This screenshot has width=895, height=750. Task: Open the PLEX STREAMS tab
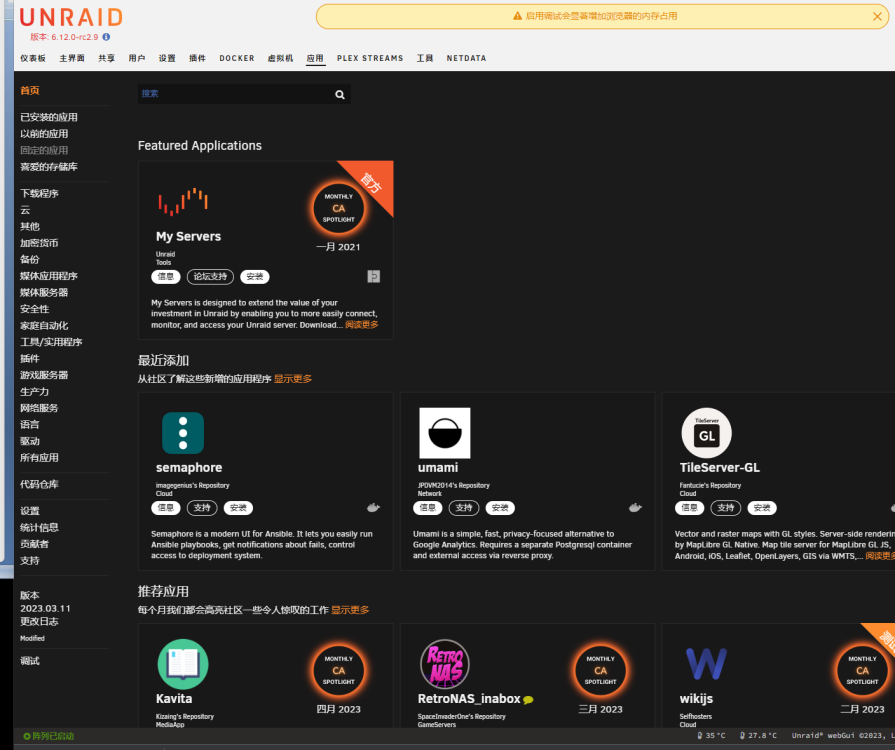(370, 58)
